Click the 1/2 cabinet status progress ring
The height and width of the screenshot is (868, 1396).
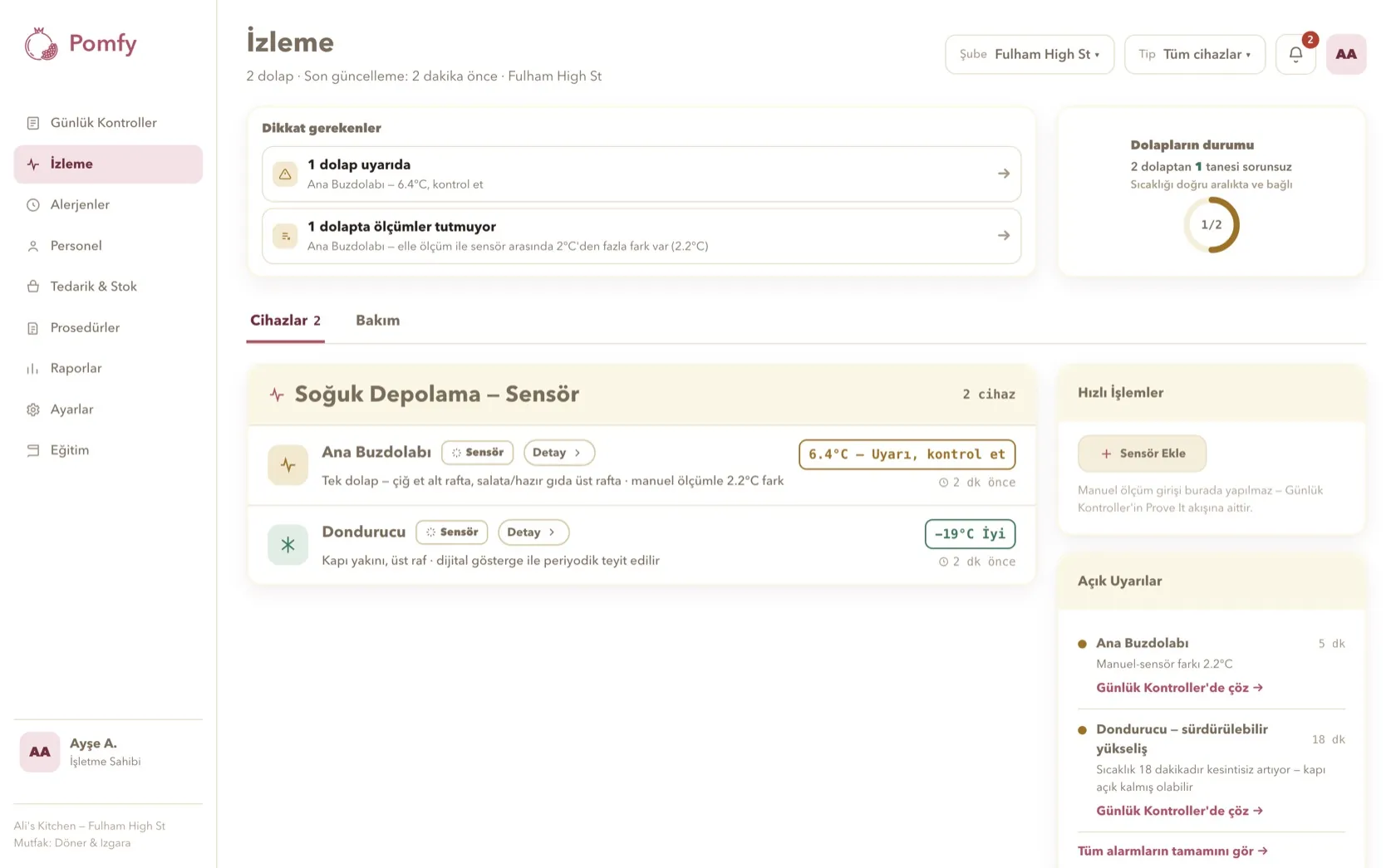1212,225
